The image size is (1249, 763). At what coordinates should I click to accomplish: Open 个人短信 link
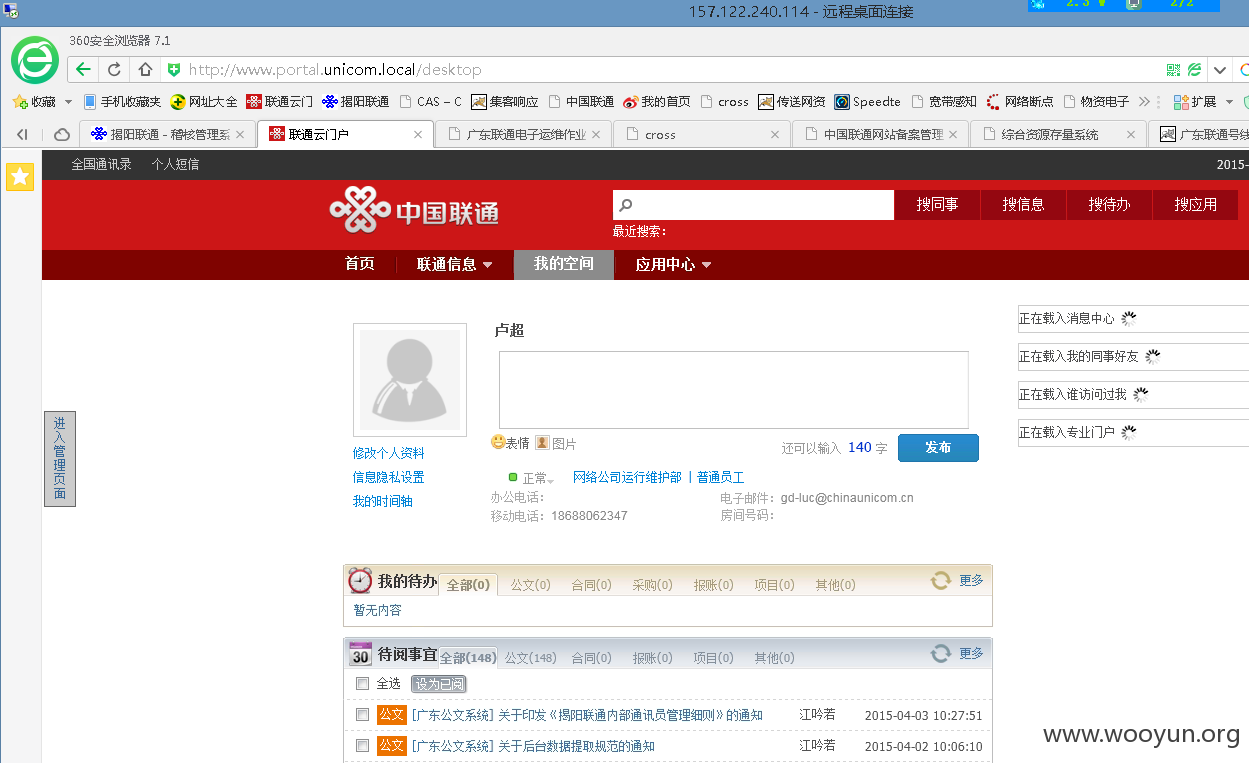click(175, 164)
